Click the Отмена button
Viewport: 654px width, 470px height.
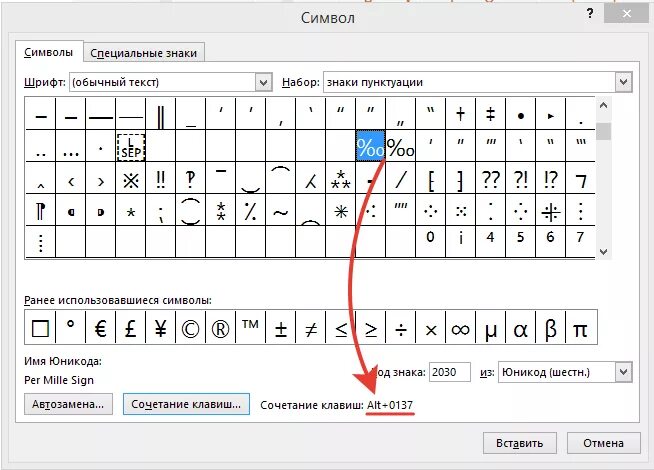click(604, 443)
